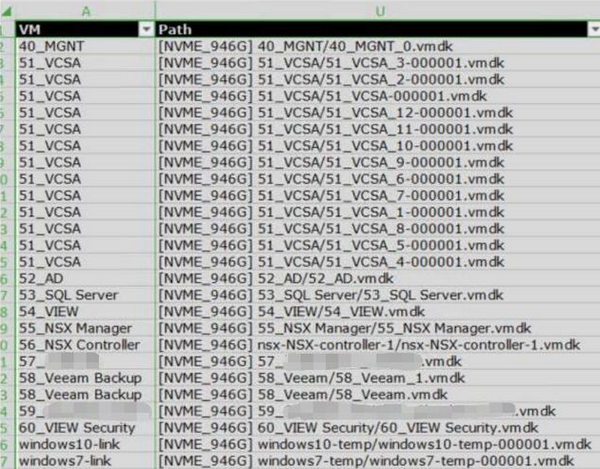
Task: Select the 55_NSX Manager VM cell
Action: click(85, 328)
